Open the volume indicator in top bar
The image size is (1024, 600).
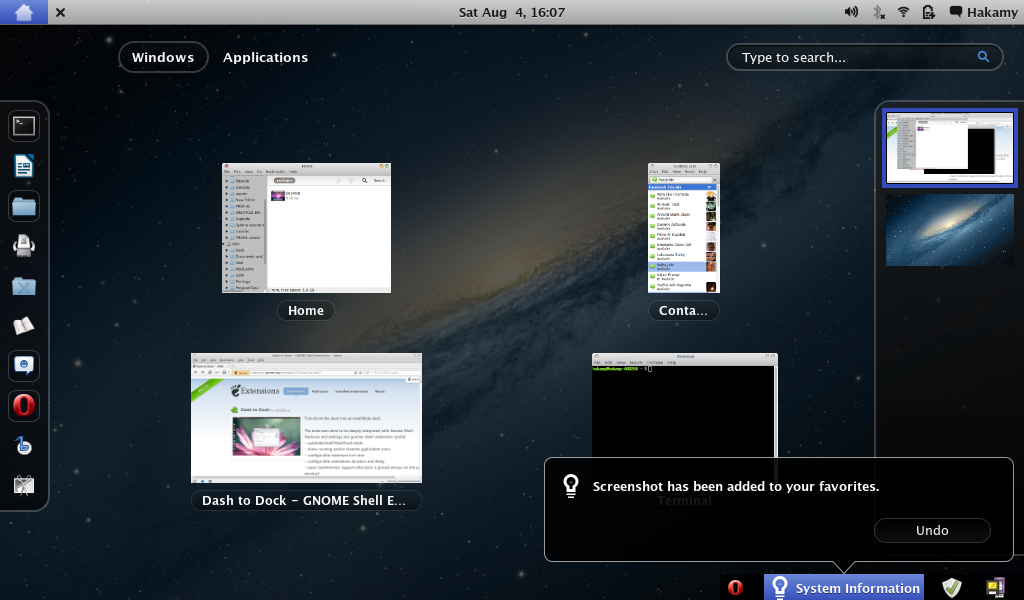pos(851,12)
